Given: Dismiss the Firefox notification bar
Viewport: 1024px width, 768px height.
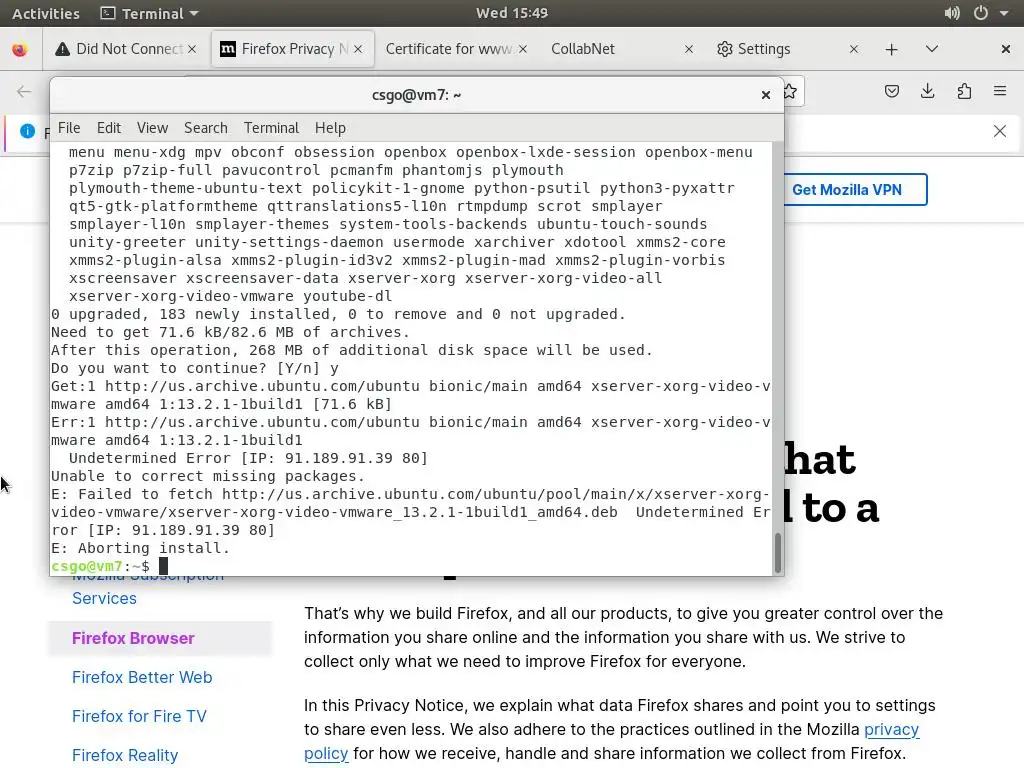Looking at the screenshot, I should 1000,131.
